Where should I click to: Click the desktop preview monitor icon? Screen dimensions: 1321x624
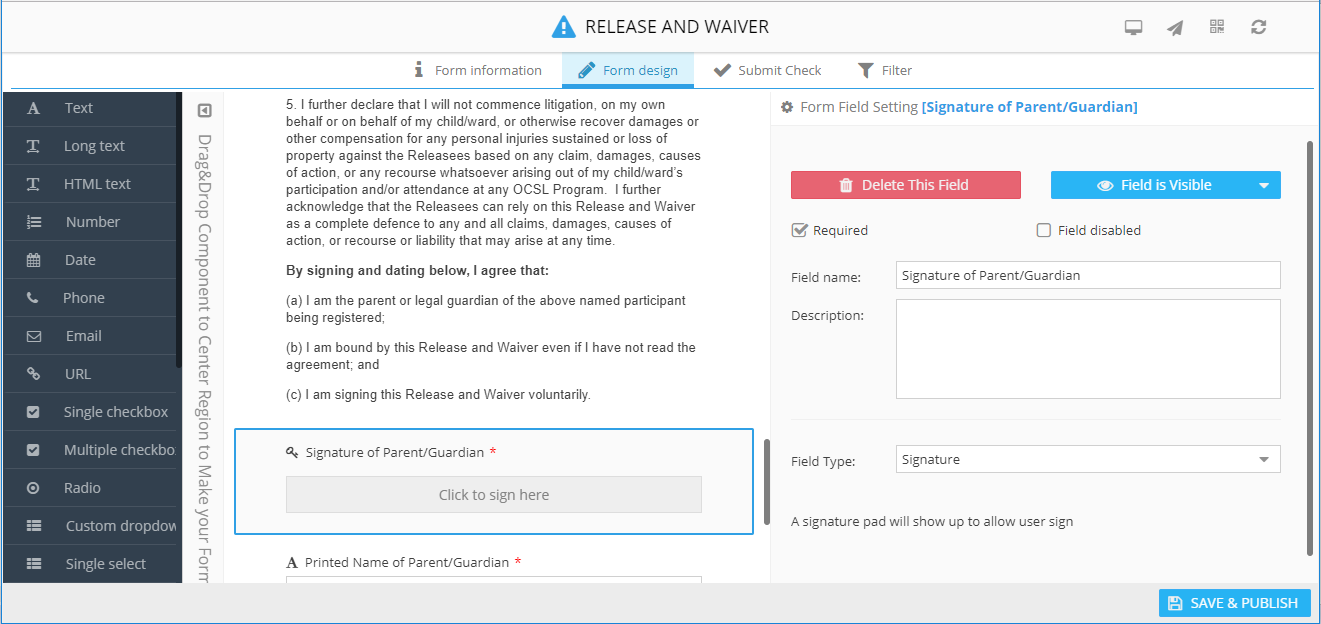point(1133,28)
